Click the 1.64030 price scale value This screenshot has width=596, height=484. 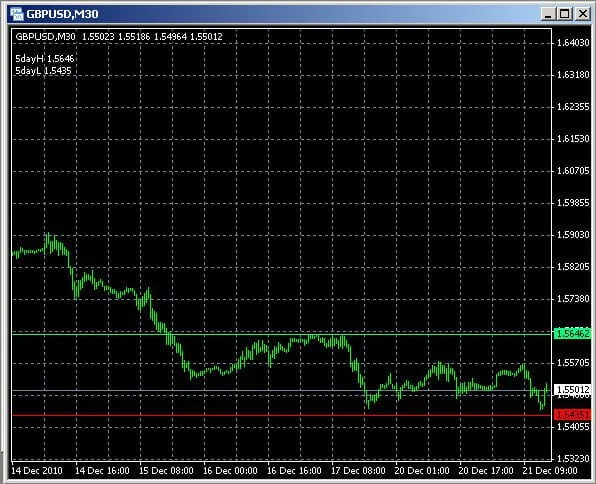point(573,43)
